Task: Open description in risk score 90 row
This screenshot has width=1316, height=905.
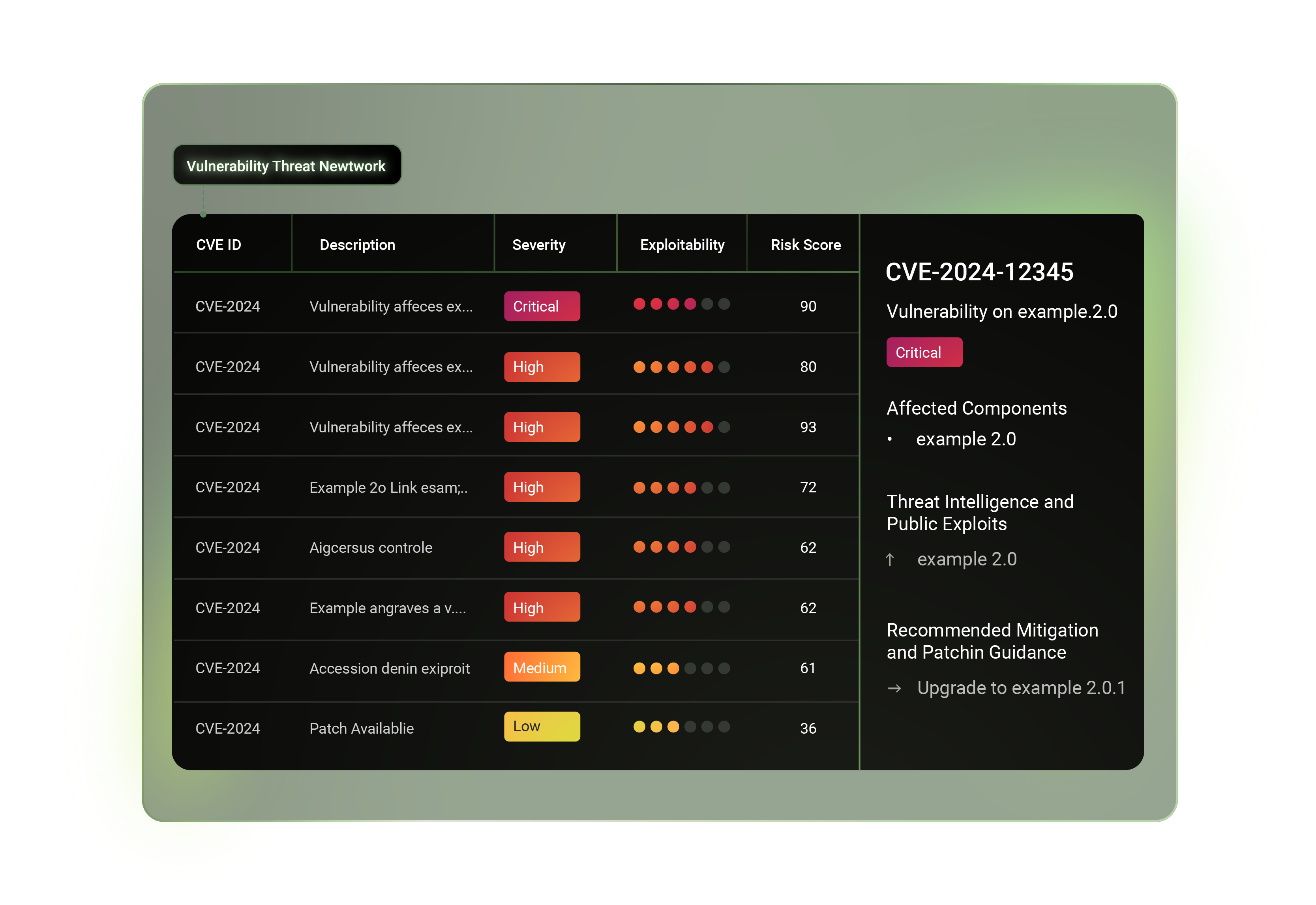Action: pos(391,306)
